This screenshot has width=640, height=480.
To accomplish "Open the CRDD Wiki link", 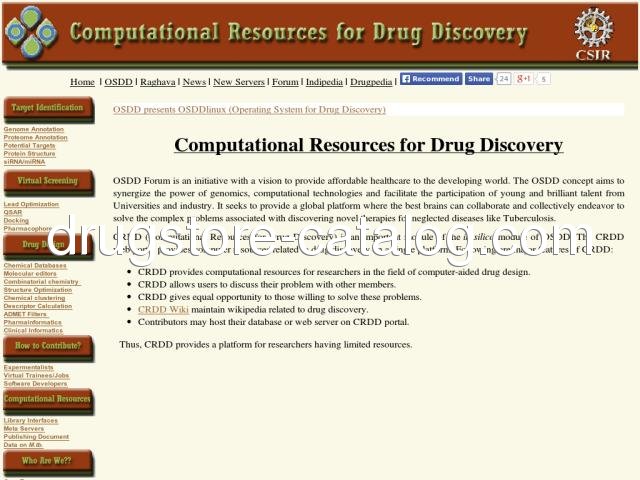I will 163,309.
